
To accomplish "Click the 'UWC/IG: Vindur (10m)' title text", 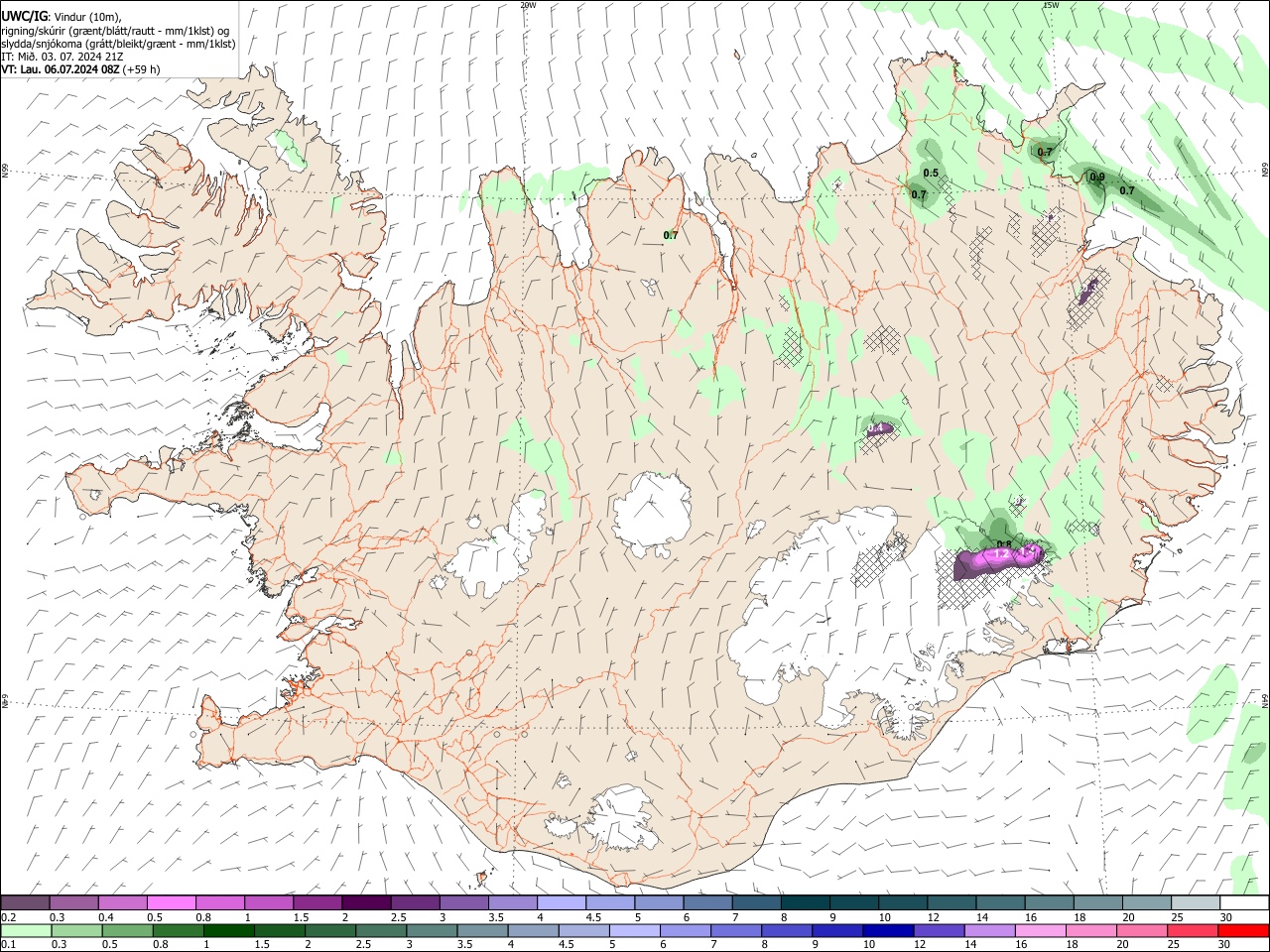I will [62, 17].
